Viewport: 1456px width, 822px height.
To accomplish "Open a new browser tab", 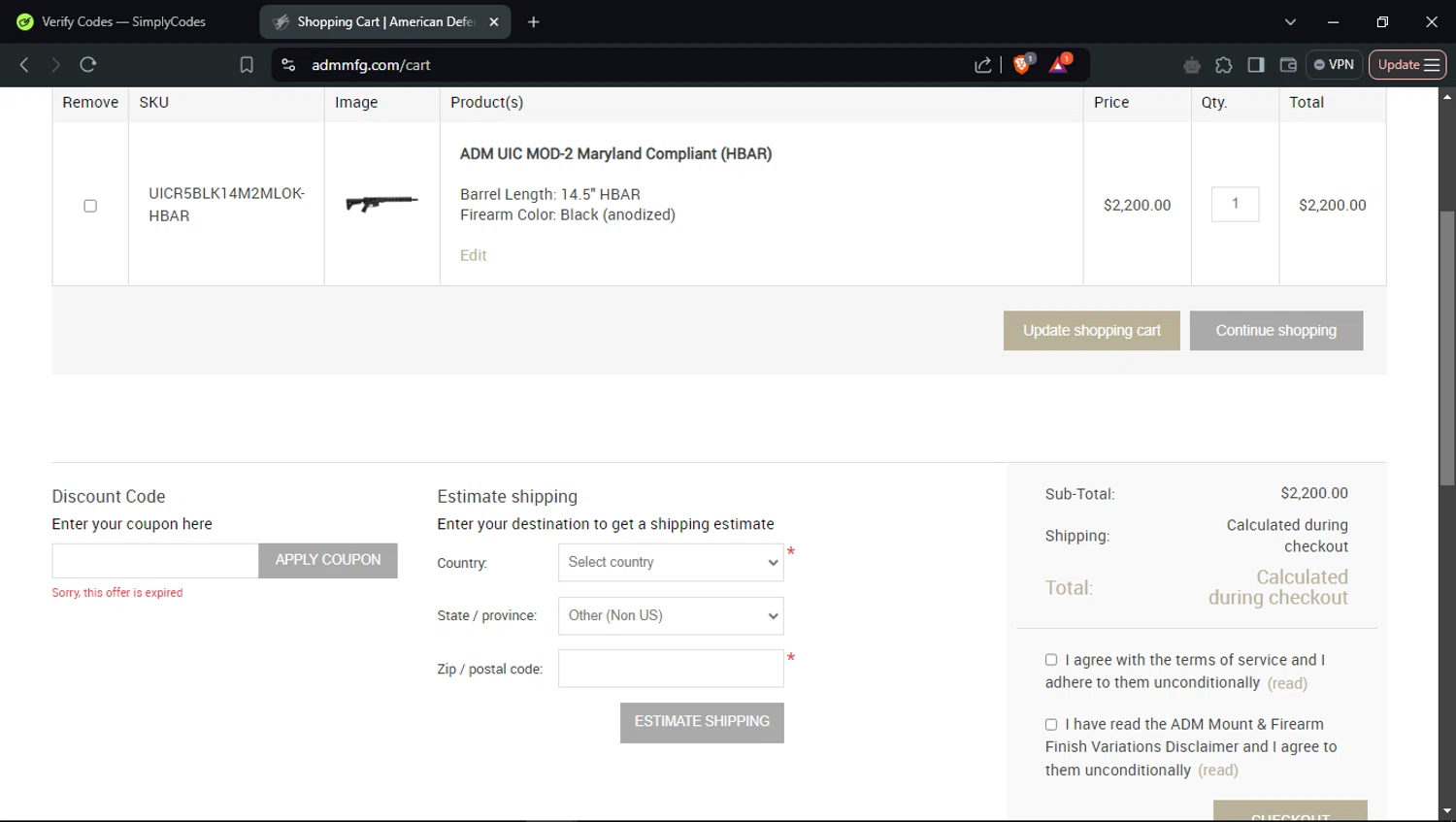I will (x=533, y=21).
